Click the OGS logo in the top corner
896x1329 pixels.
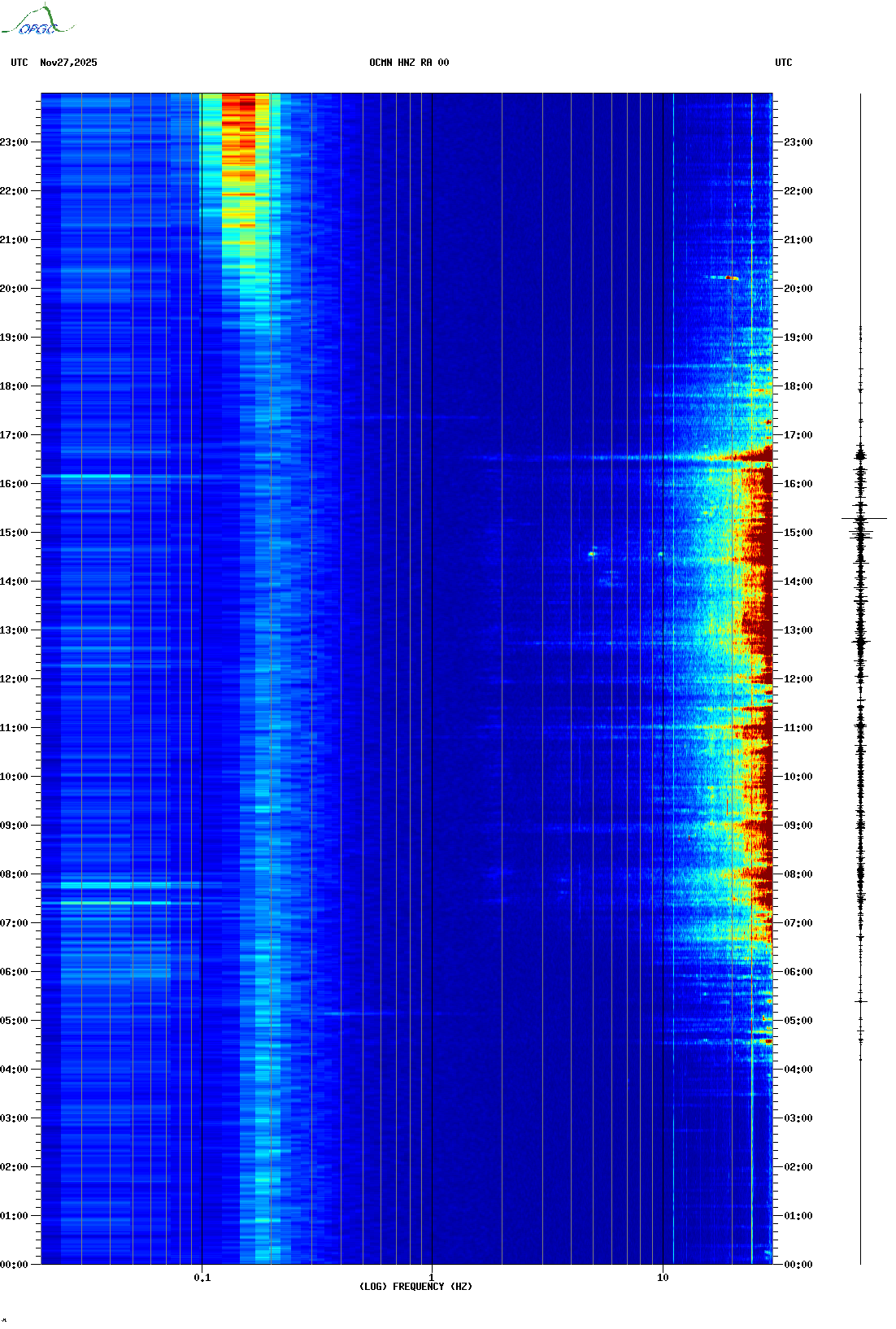tap(37, 21)
